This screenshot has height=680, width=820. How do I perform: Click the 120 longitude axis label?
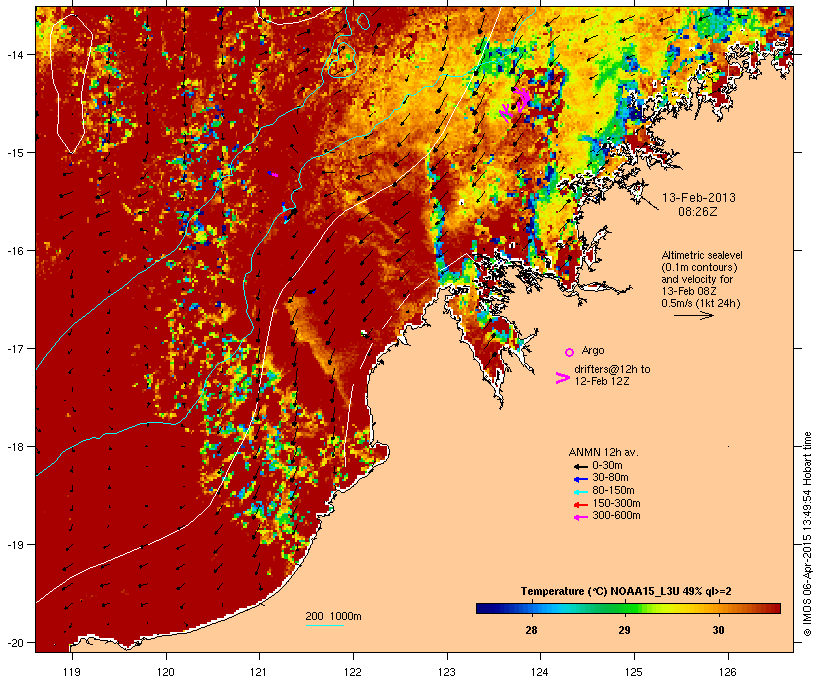click(x=166, y=672)
